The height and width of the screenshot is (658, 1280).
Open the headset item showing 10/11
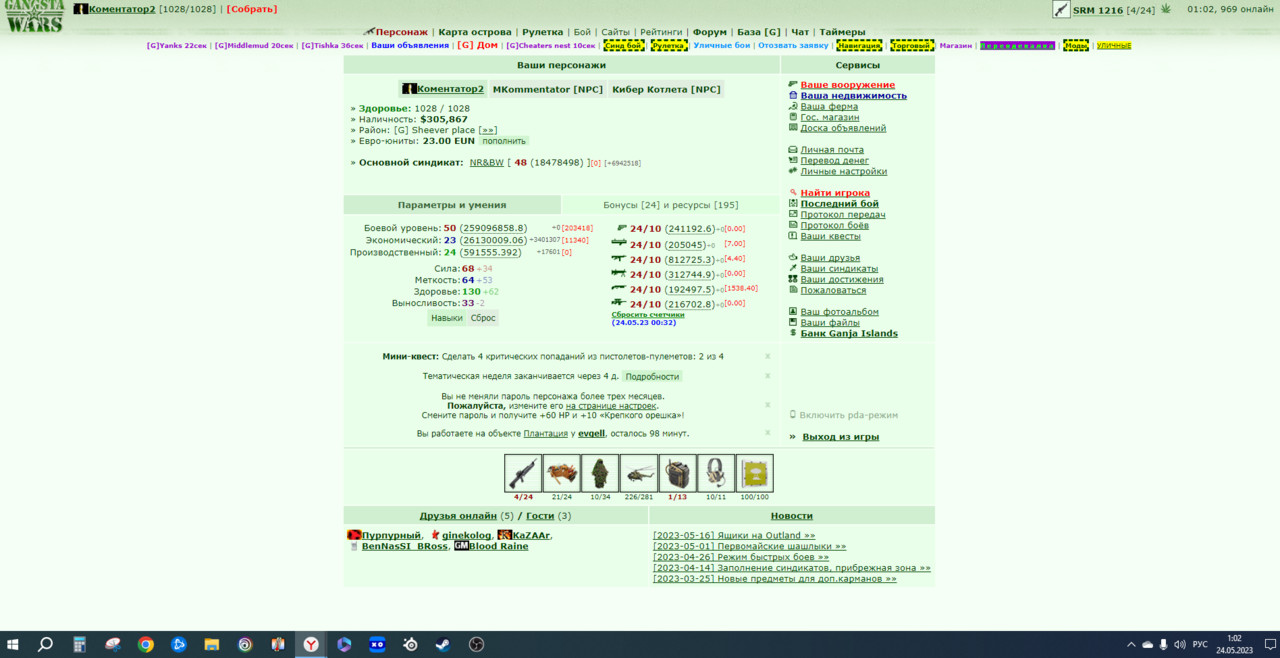pyautogui.click(x=716, y=473)
